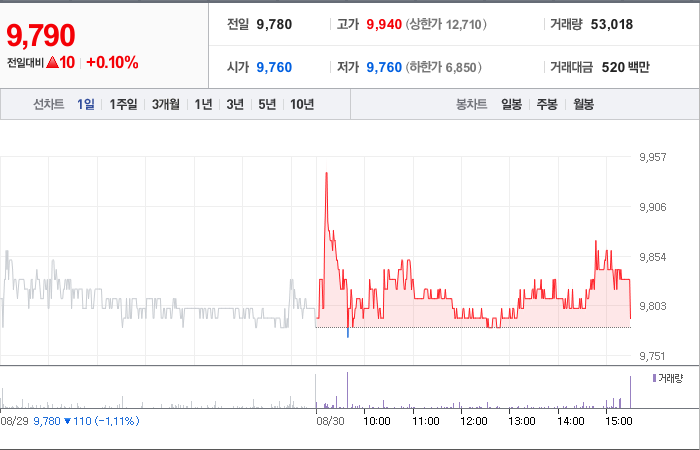Viewport: 700px width, 450px height.
Task: Select the 1일 line chart period
Action: point(86,104)
